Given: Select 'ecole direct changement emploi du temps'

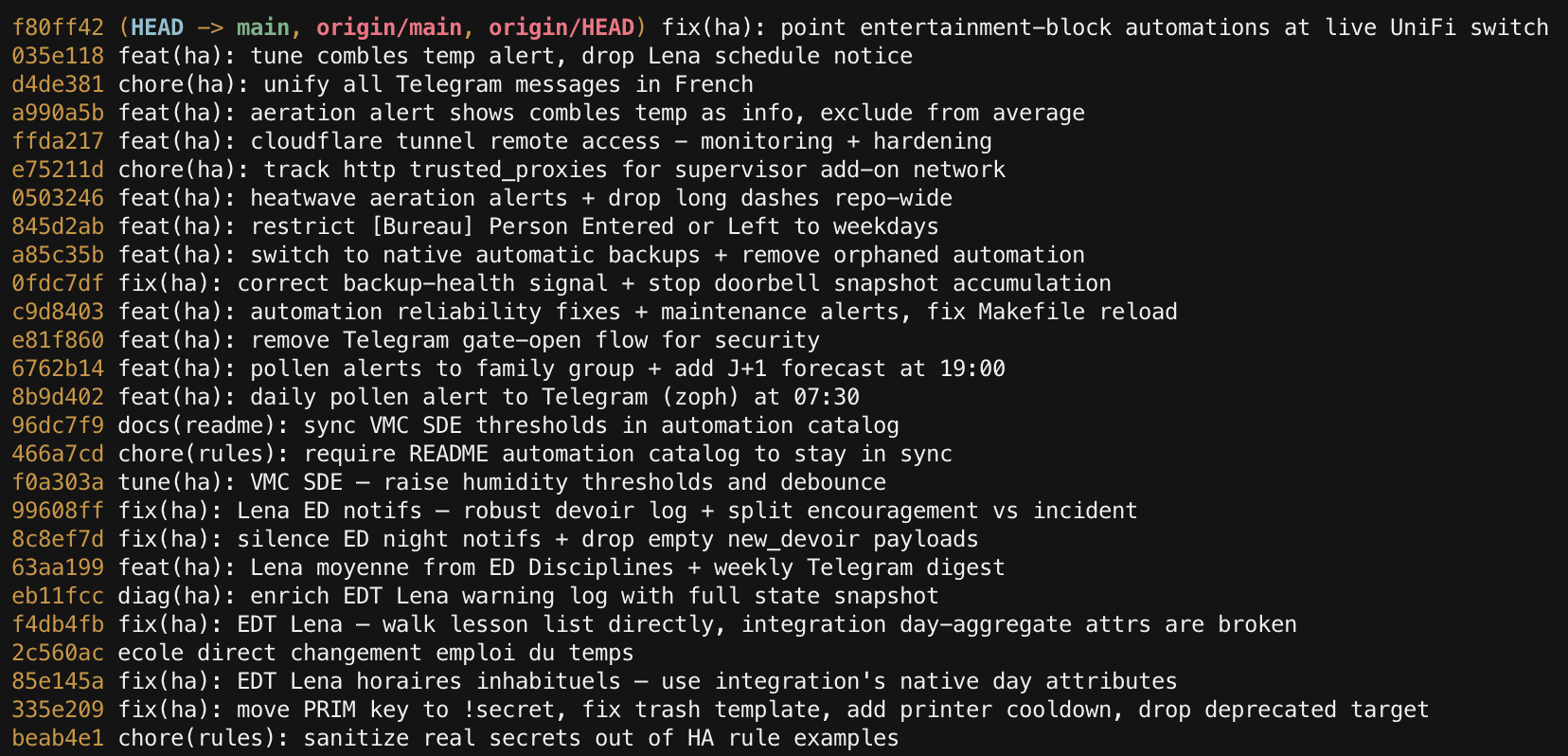Looking at the screenshot, I should pos(376,653).
